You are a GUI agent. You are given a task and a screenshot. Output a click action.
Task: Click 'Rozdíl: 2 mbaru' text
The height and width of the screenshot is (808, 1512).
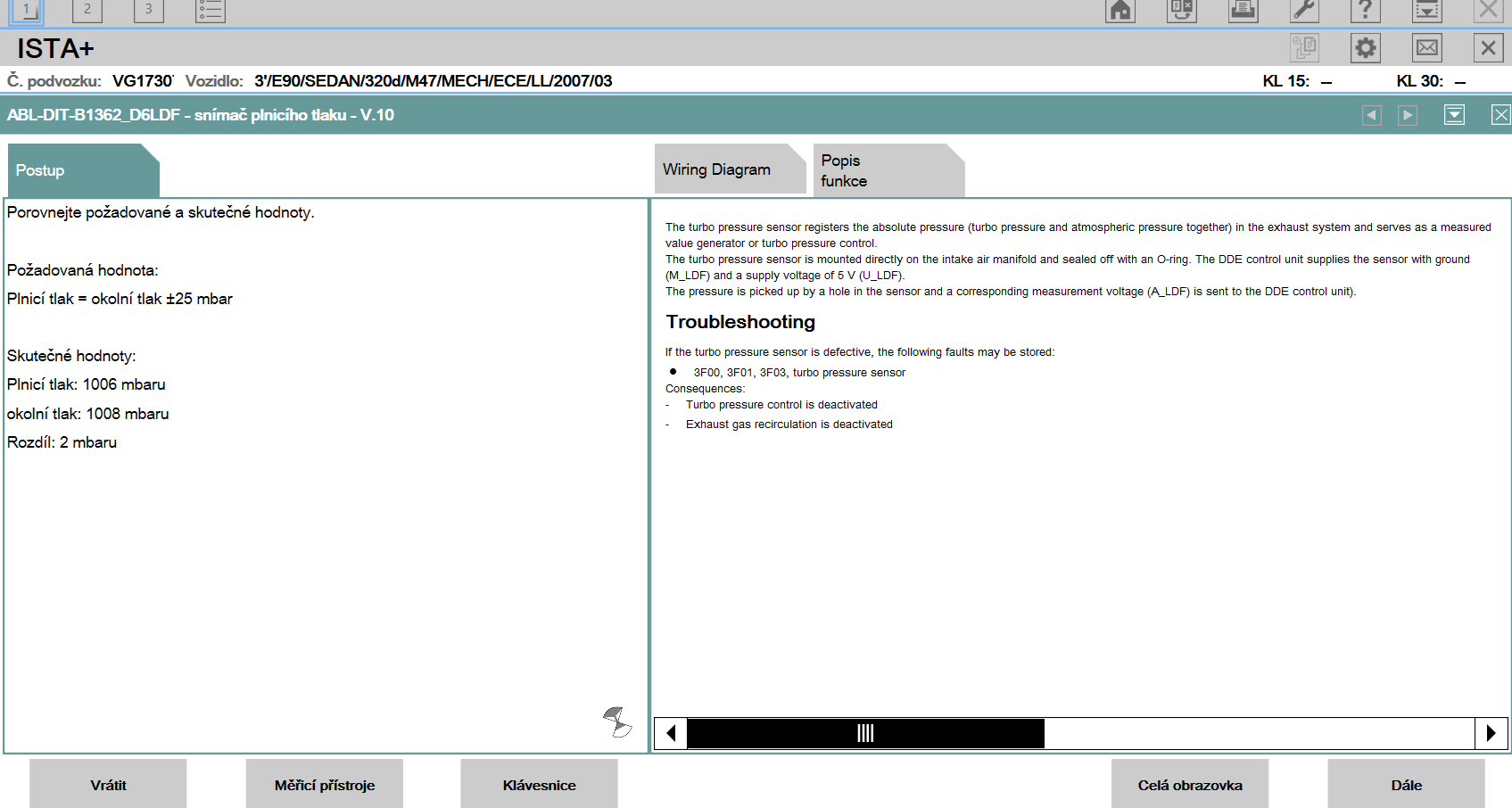tap(62, 442)
